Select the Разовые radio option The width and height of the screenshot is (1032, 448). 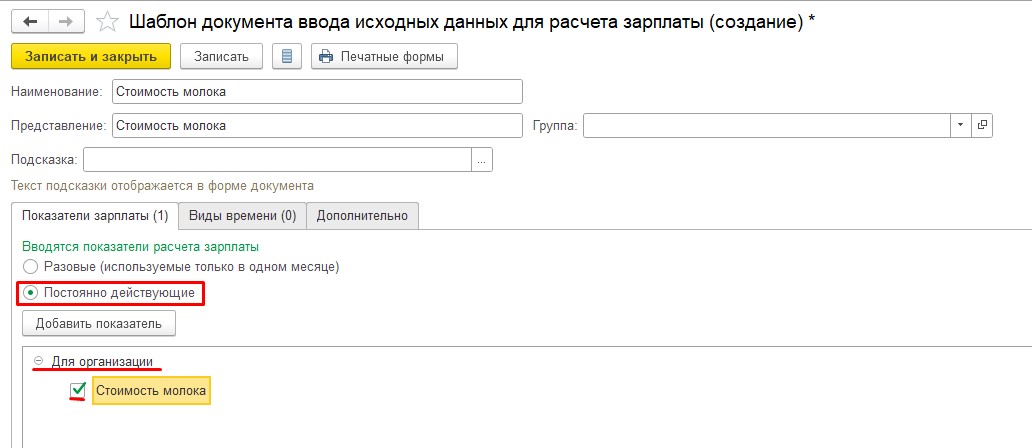point(31,267)
